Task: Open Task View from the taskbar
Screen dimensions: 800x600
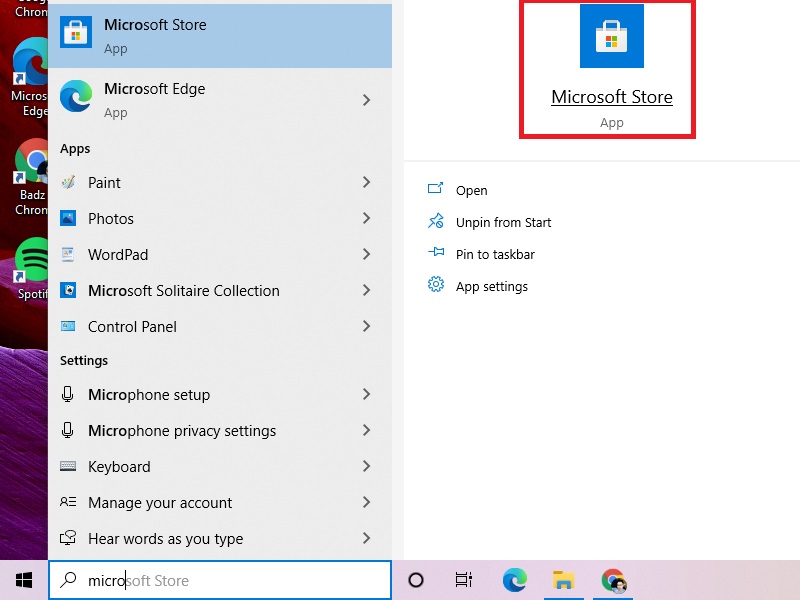Action: click(463, 580)
